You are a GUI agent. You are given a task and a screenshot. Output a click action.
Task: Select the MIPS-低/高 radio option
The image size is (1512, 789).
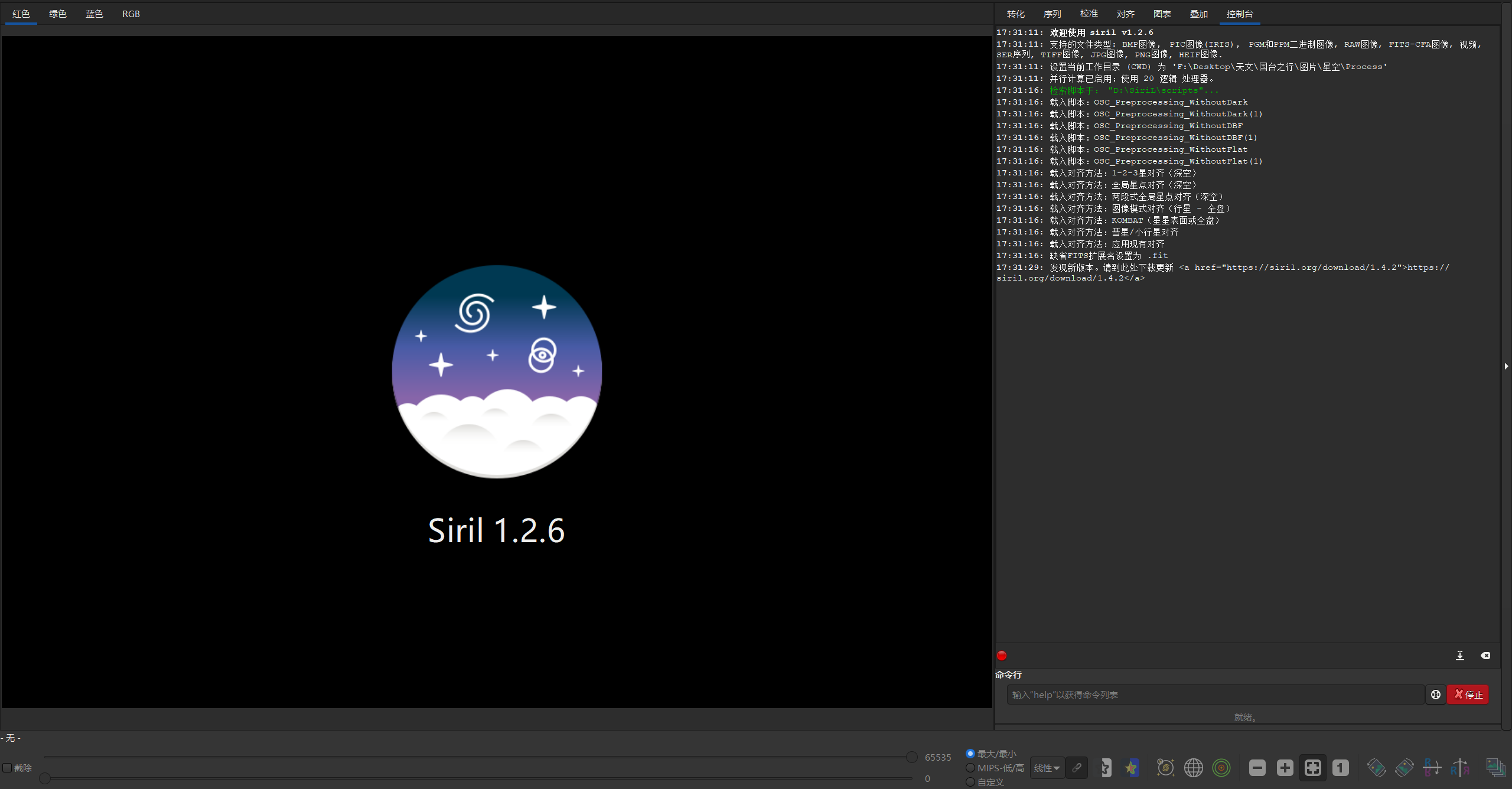tap(970, 768)
